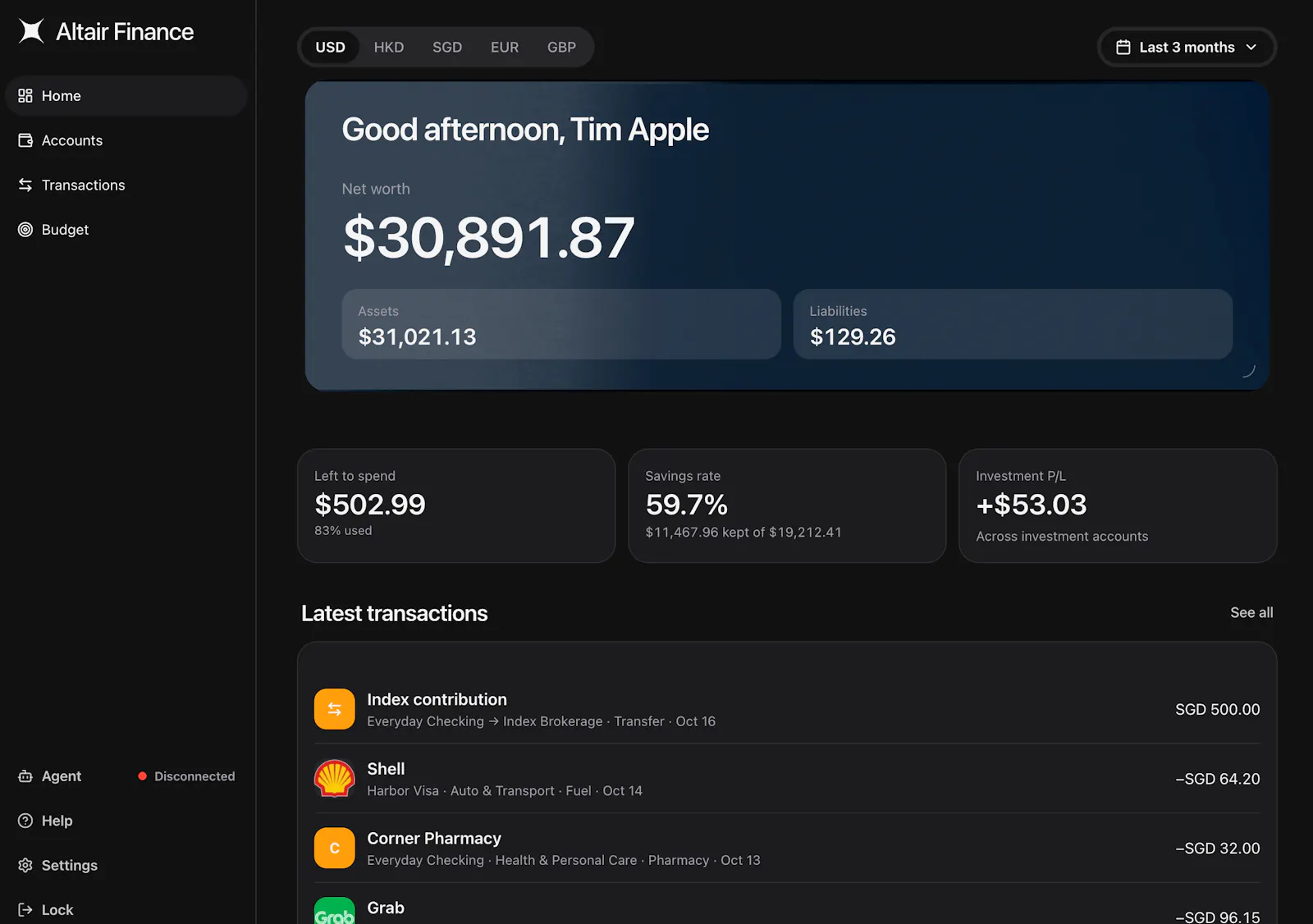This screenshot has height=924, width=1313.
Task: Open the Corner Pharmacy transaction
Action: [787, 848]
